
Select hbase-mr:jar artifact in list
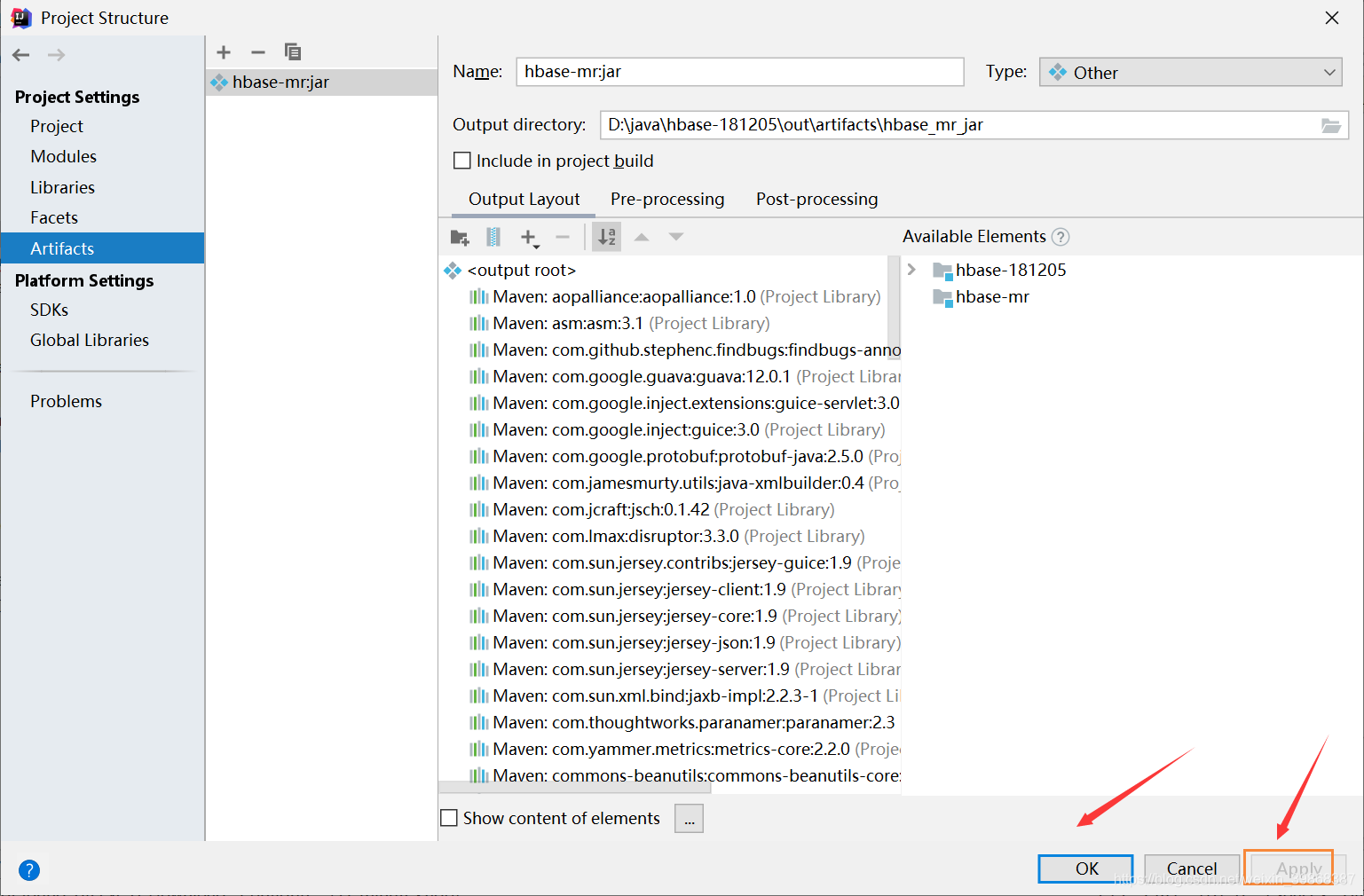321,83
